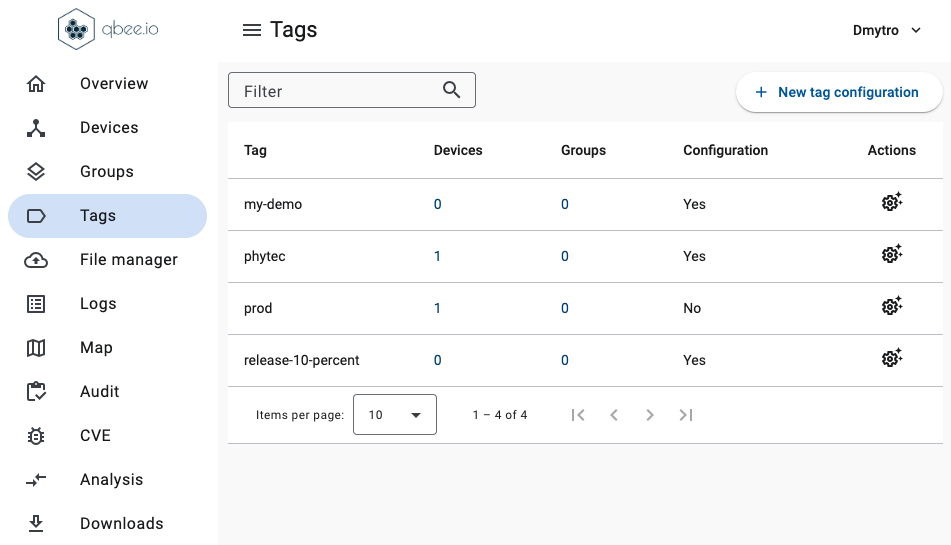Click devices count for release-10-percent tag
The width and height of the screenshot is (951, 545).
[x=437, y=361]
